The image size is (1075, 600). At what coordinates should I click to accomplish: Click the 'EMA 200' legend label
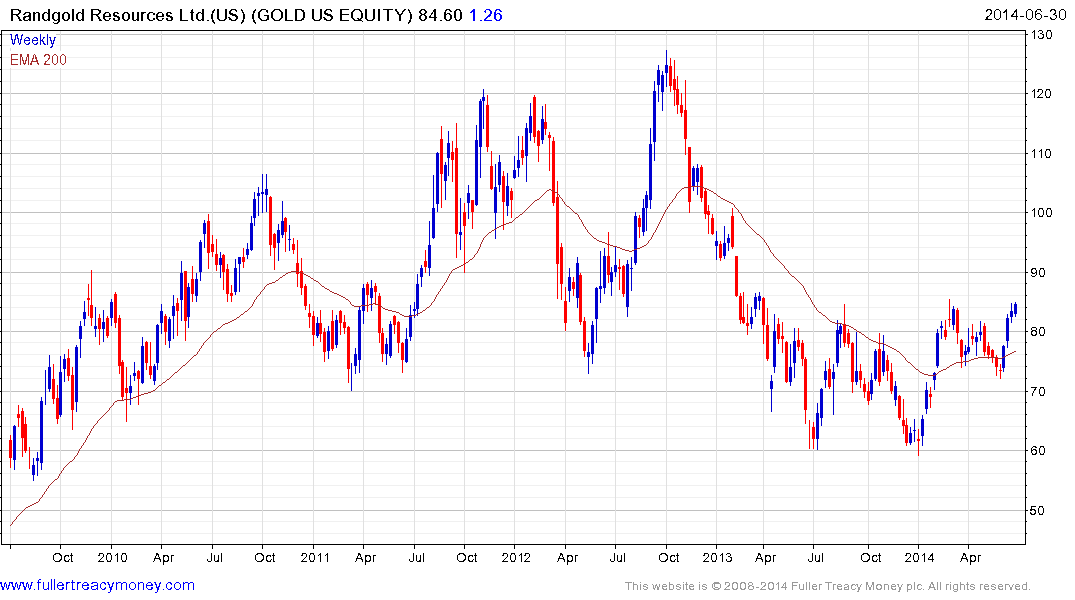click(38, 60)
